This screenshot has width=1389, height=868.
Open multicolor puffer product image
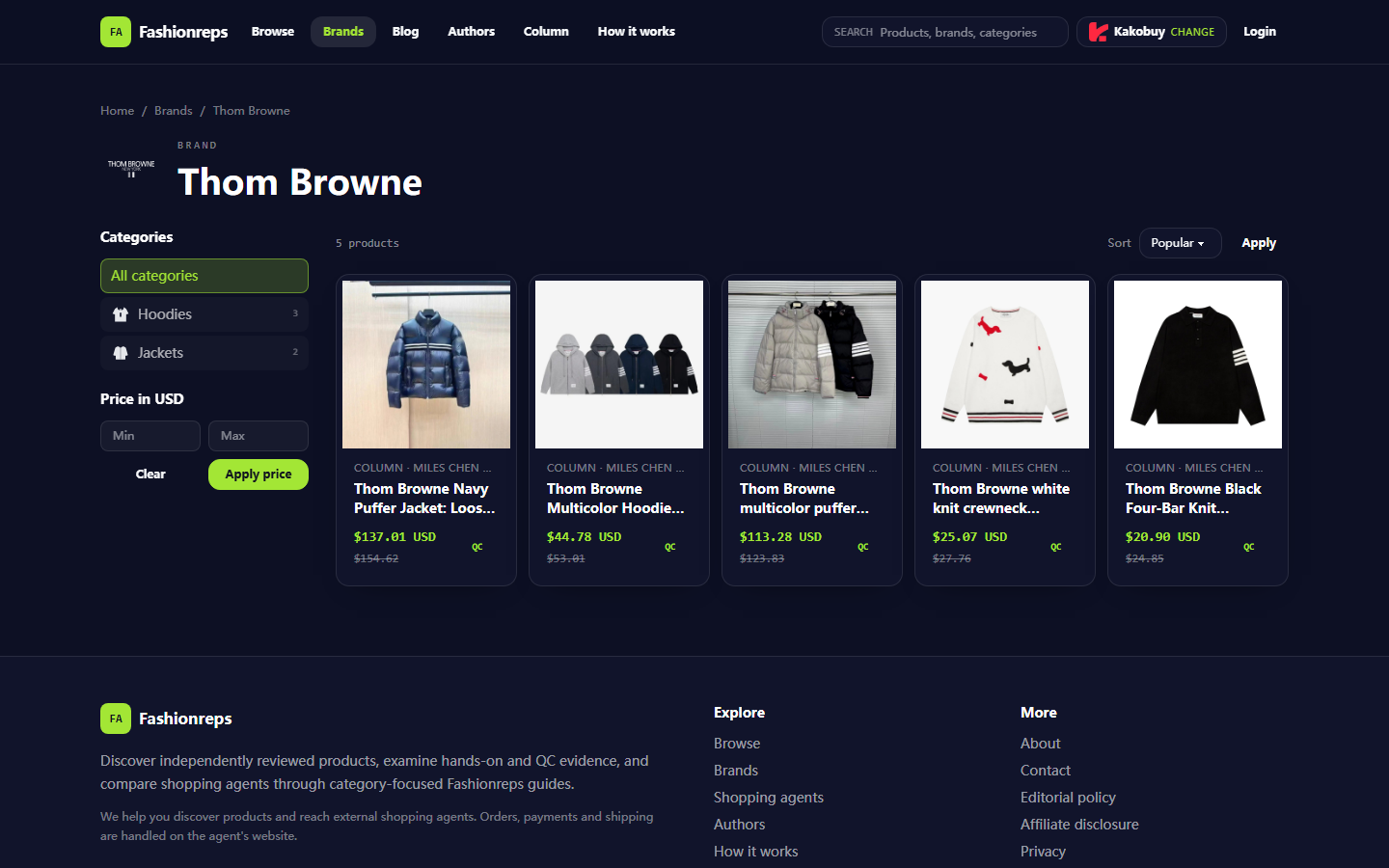coord(812,365)
